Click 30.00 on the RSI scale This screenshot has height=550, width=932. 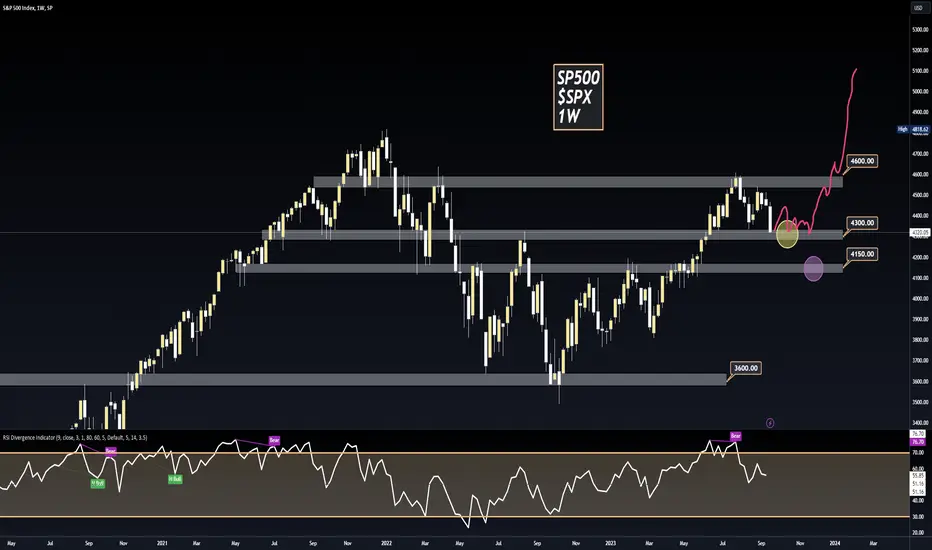[x=918, y=517]
